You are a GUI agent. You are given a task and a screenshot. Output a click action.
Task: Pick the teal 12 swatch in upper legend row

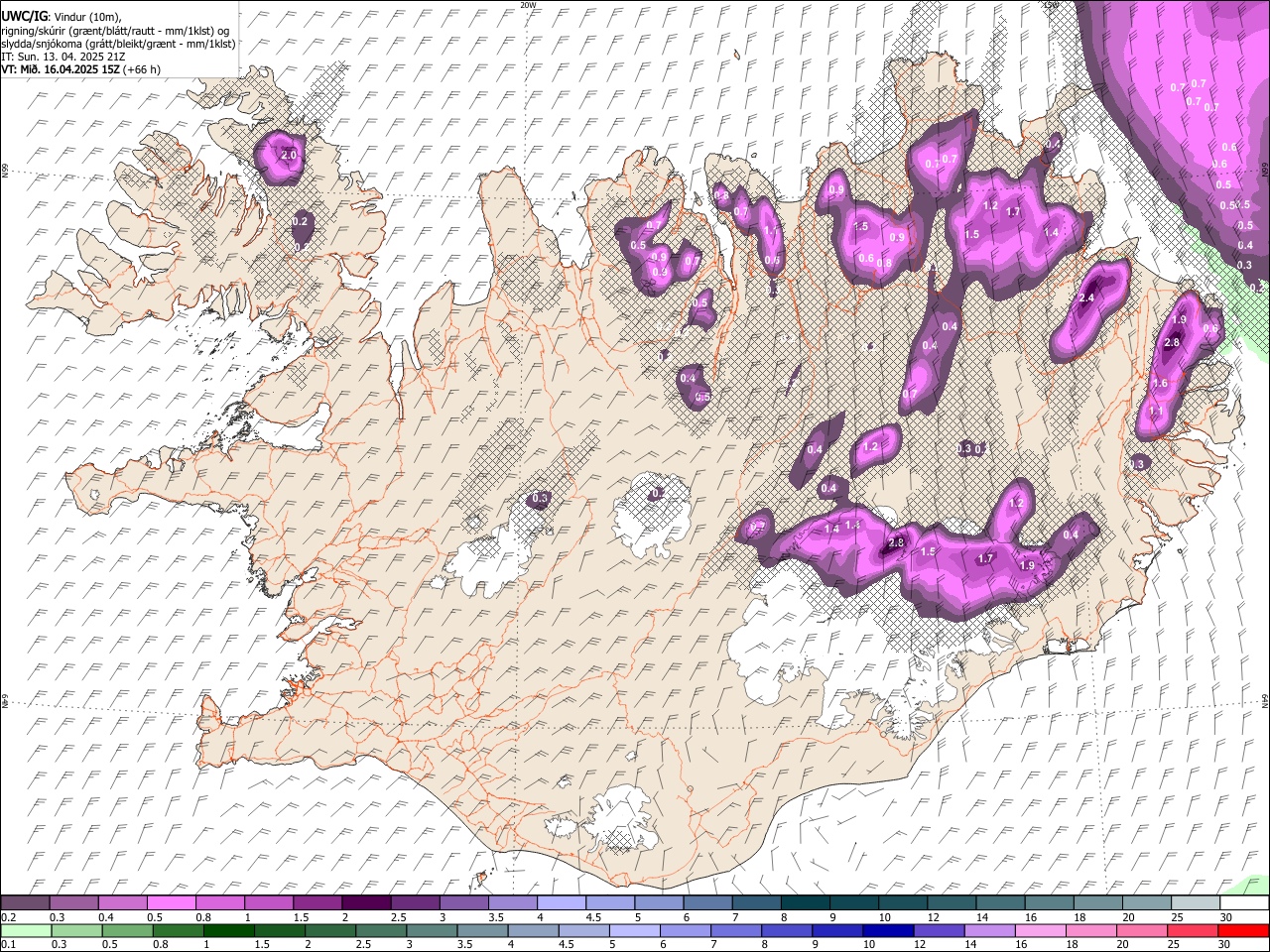(952, 903)
